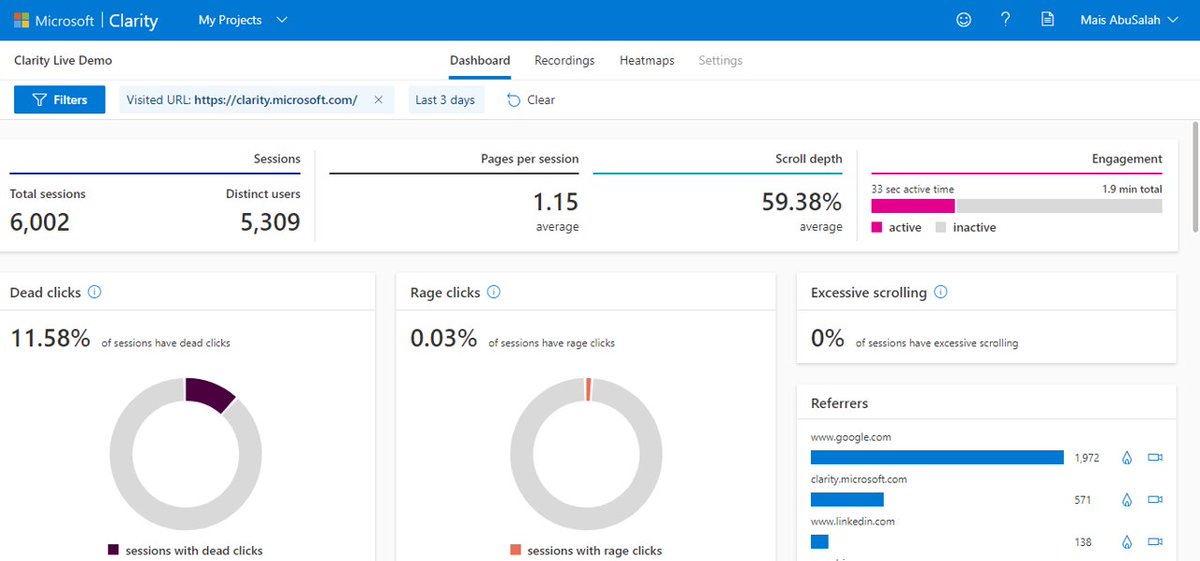This screenshot has width=1200, height=561.
Task: Click distinct users value 5,309
Action: (x=270, y=222)
